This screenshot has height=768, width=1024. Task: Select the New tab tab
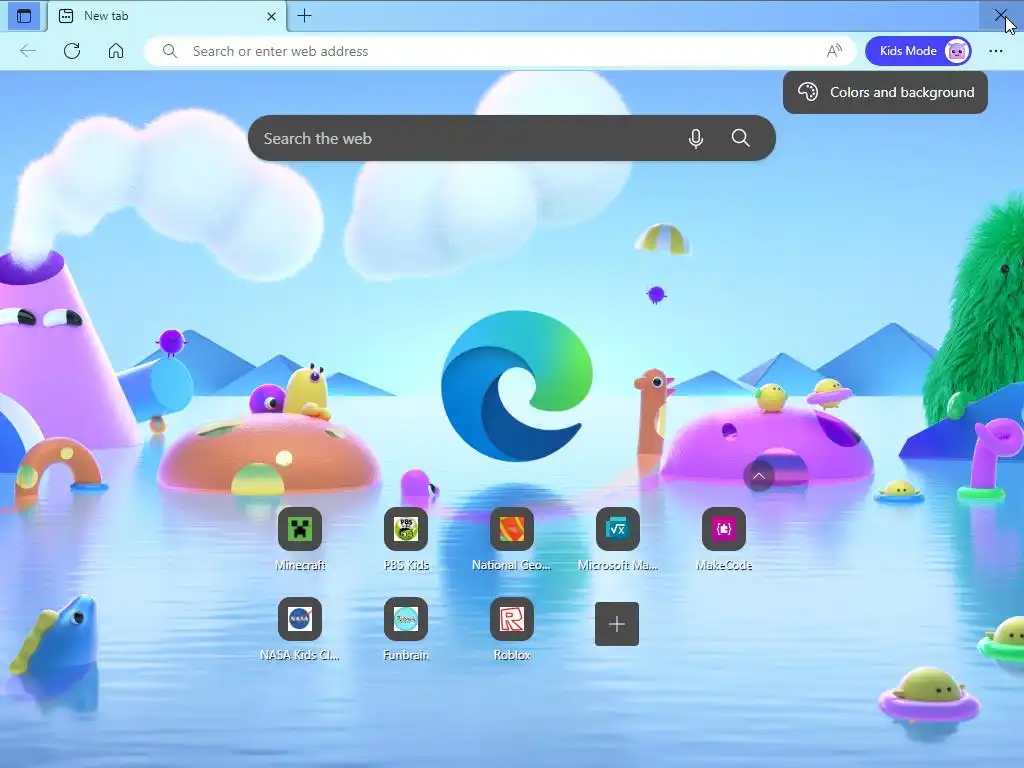pyautogui.click(x=167, y=16)
